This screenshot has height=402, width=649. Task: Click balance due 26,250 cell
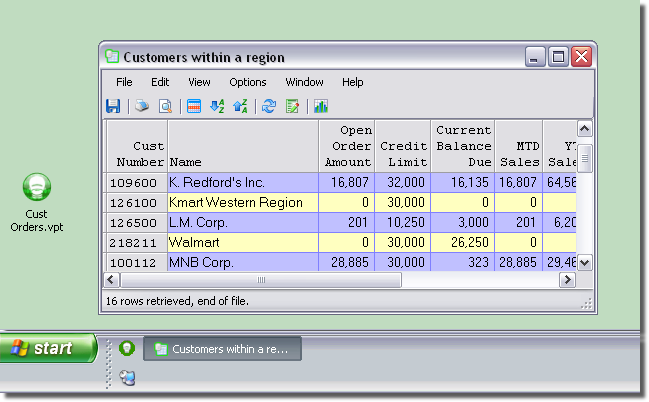(x=463, y=242)
